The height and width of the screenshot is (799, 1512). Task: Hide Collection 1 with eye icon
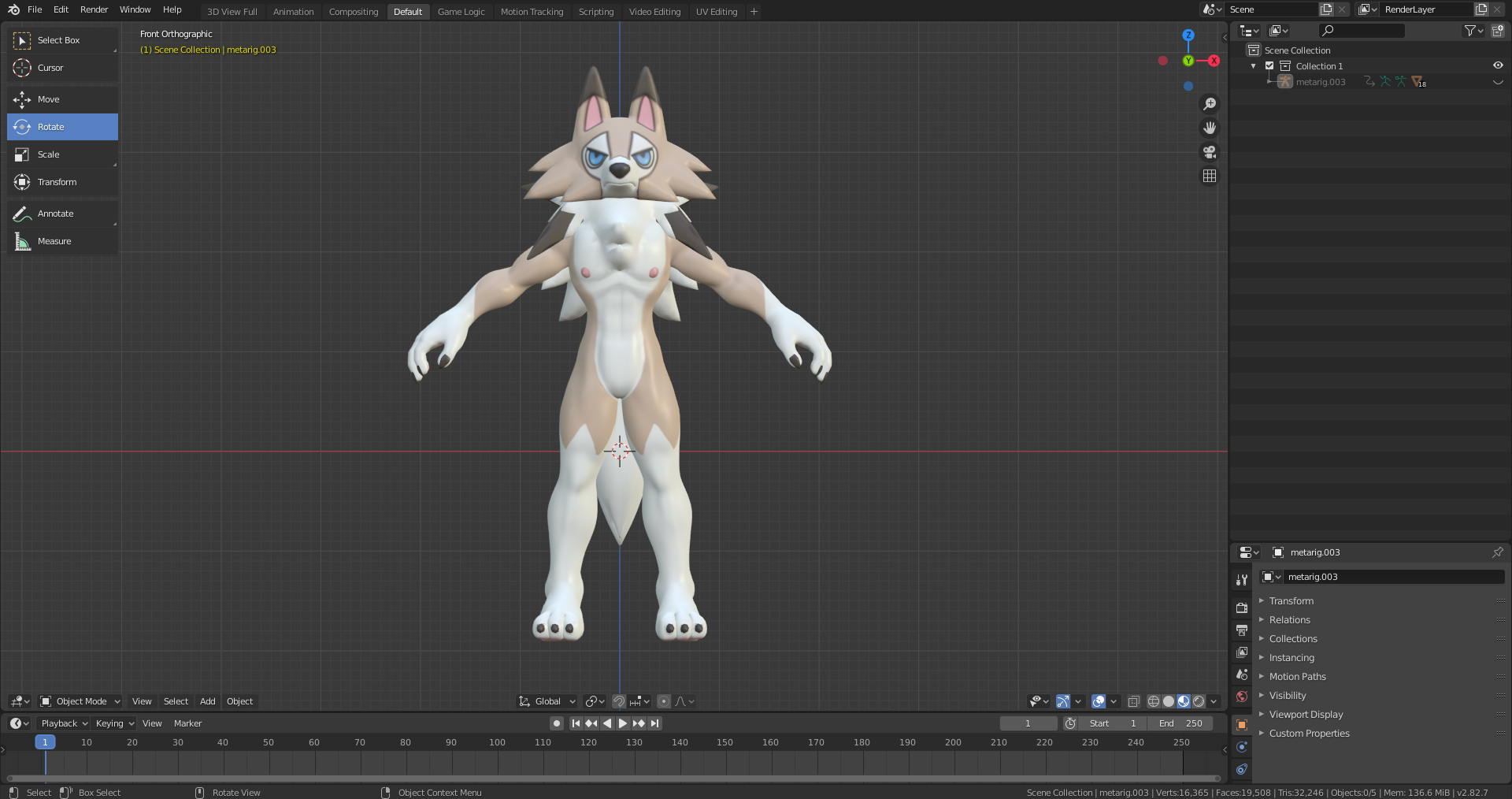(1498, 66)
